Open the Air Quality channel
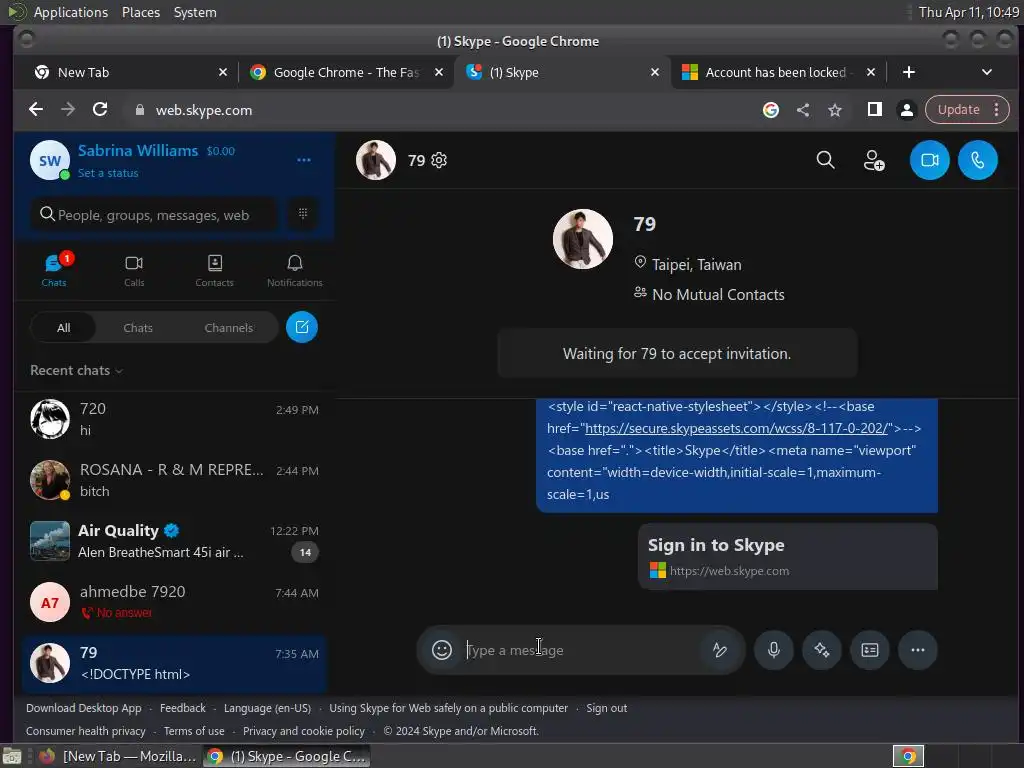 click(x=174, y=541)
